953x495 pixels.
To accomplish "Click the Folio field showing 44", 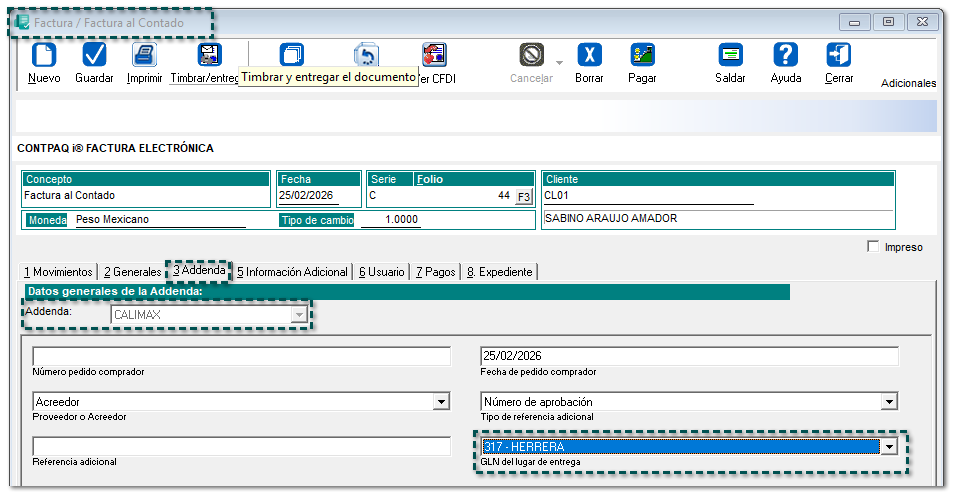I will (464, 196).
